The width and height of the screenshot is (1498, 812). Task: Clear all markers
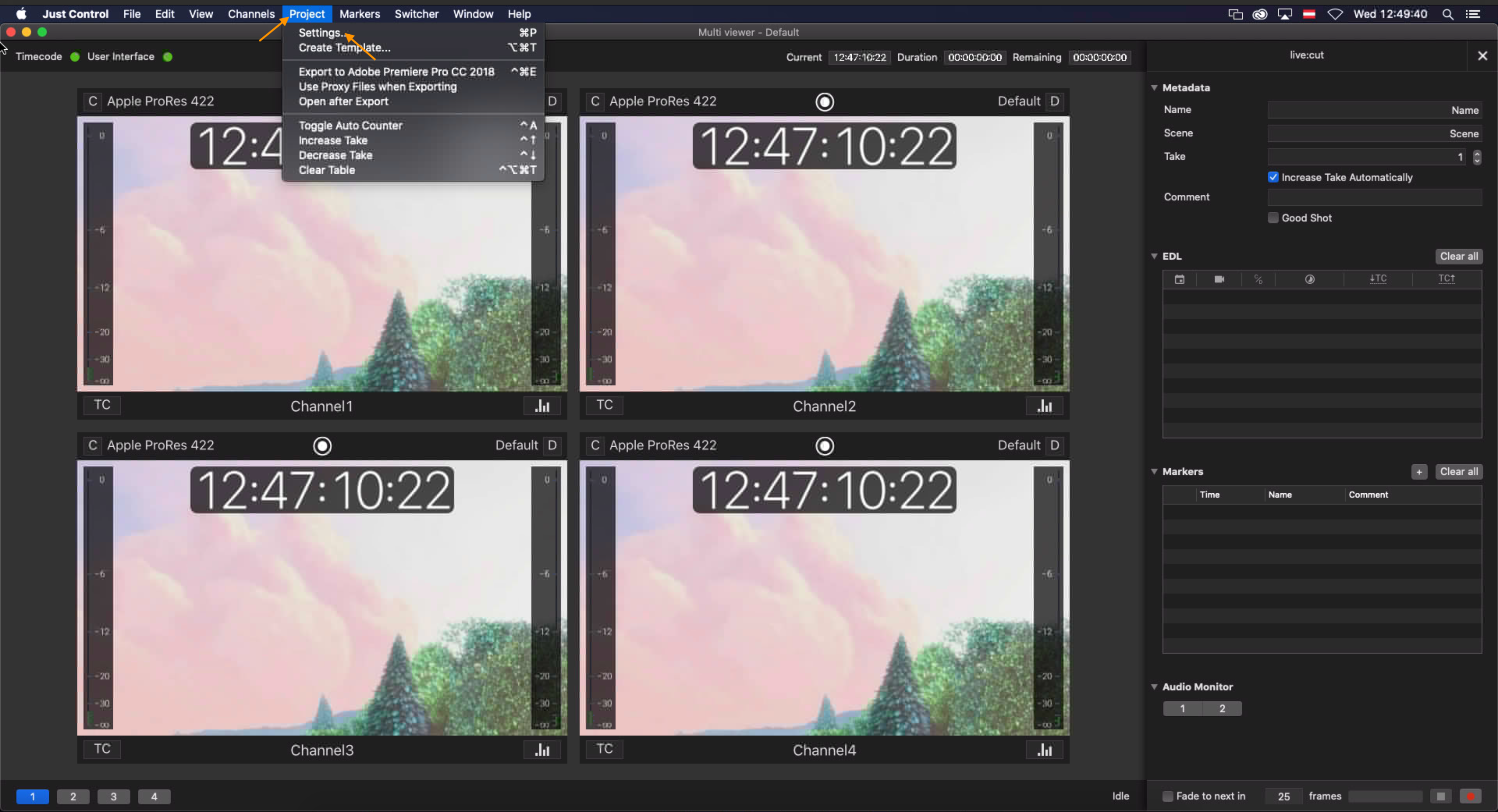coord(1458,471)
